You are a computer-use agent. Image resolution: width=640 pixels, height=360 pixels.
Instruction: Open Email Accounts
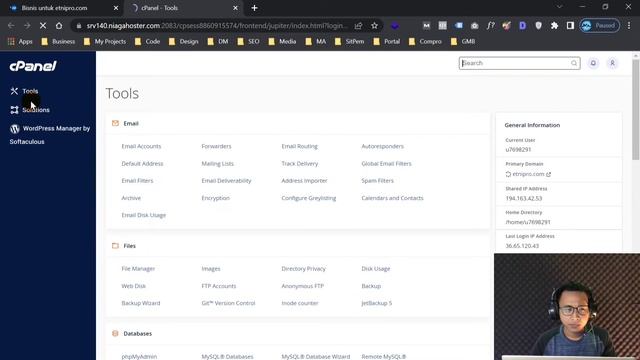click(141, 146)
